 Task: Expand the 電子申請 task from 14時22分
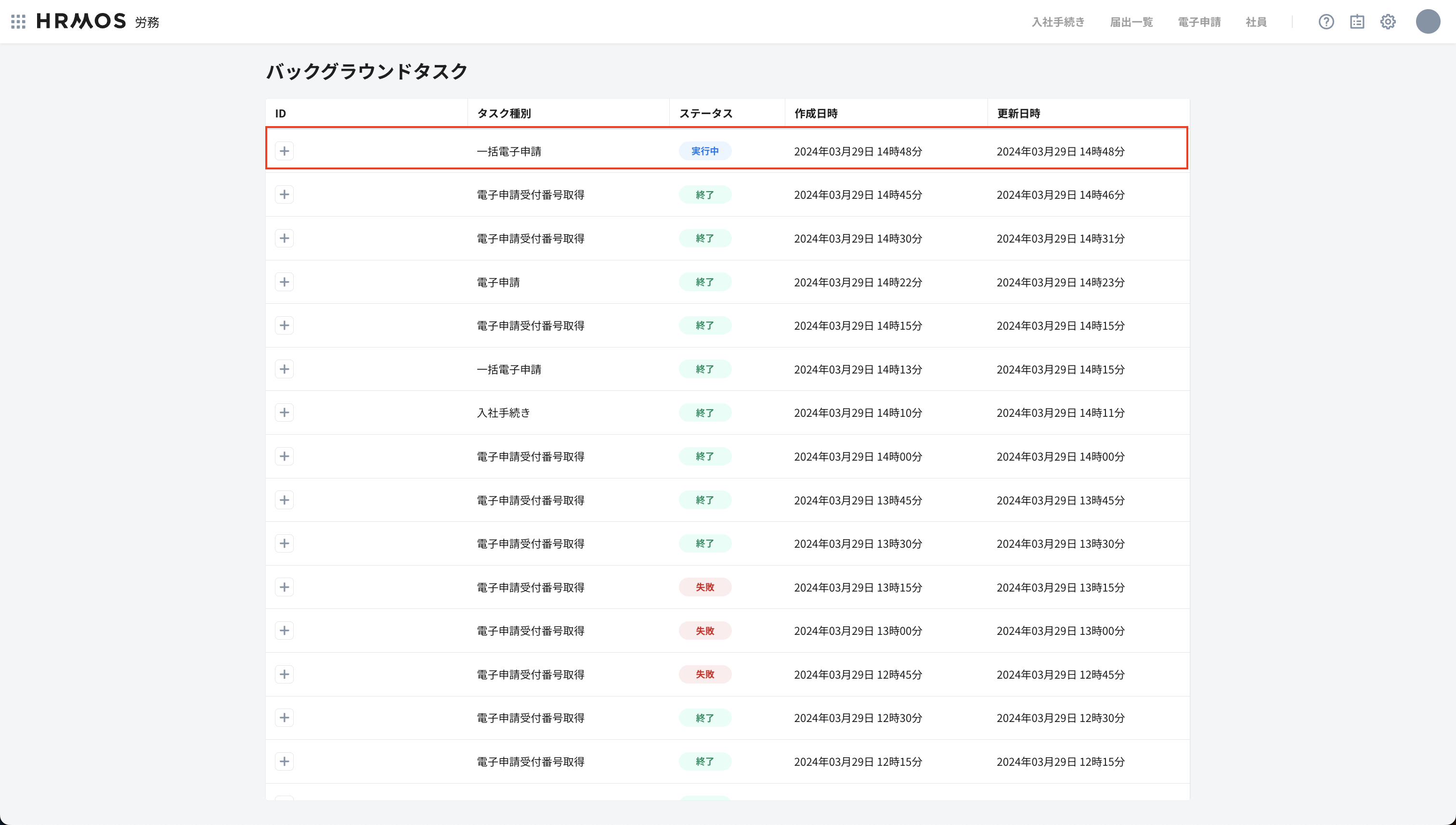pos(285,282)
